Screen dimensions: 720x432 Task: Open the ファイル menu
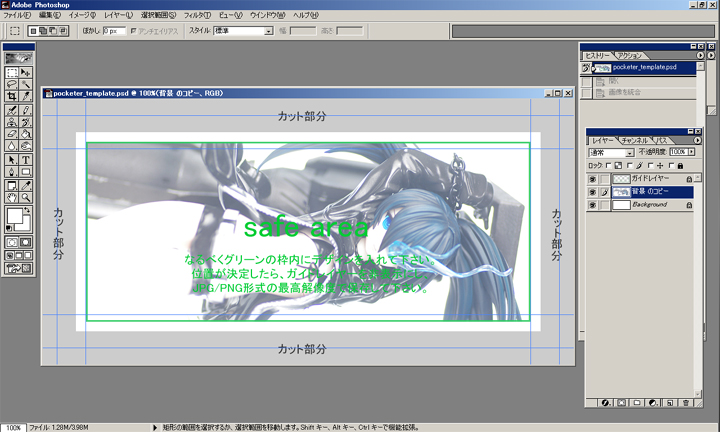coord(17,15)
